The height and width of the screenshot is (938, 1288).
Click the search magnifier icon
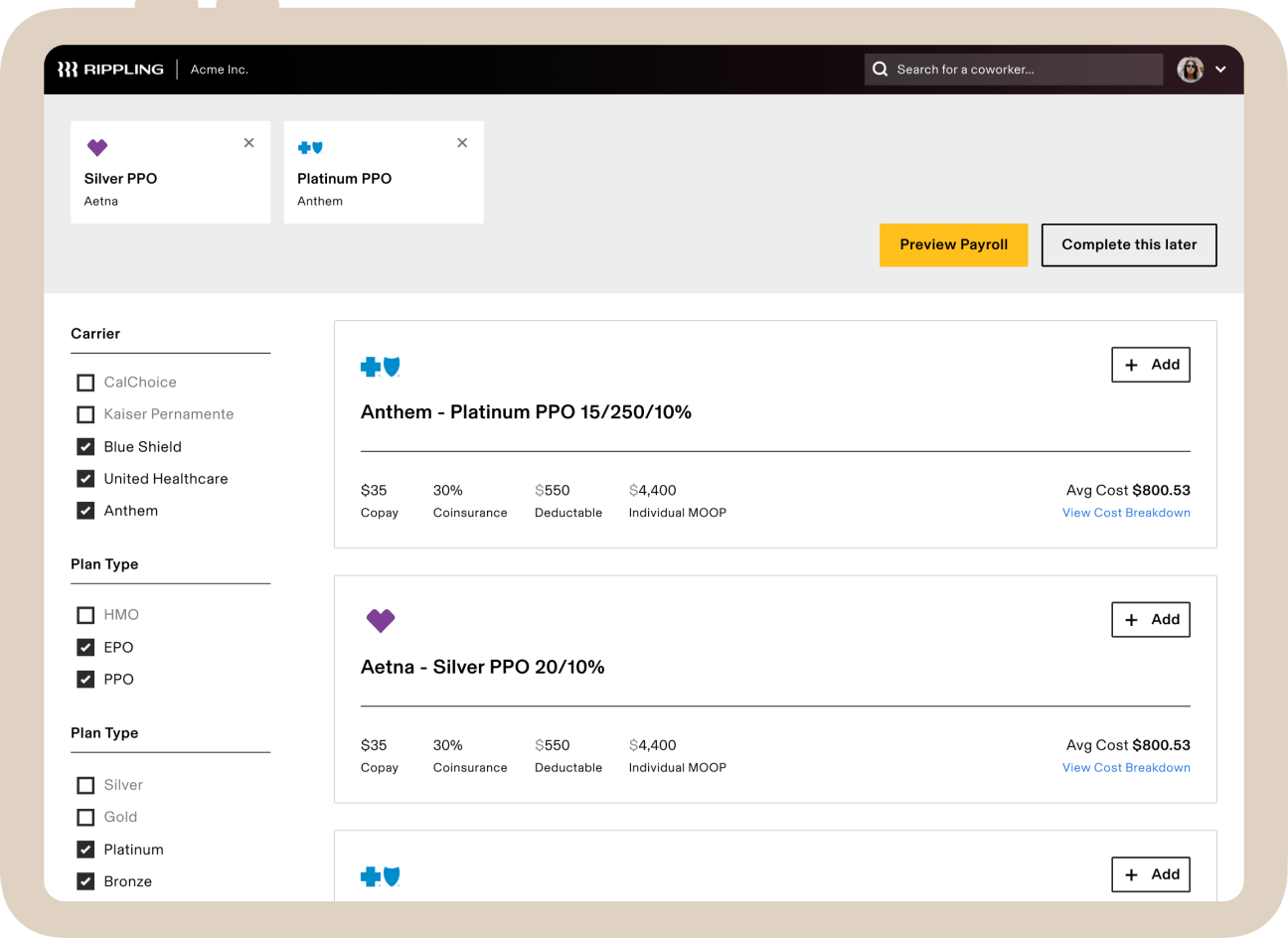(880, 70)
